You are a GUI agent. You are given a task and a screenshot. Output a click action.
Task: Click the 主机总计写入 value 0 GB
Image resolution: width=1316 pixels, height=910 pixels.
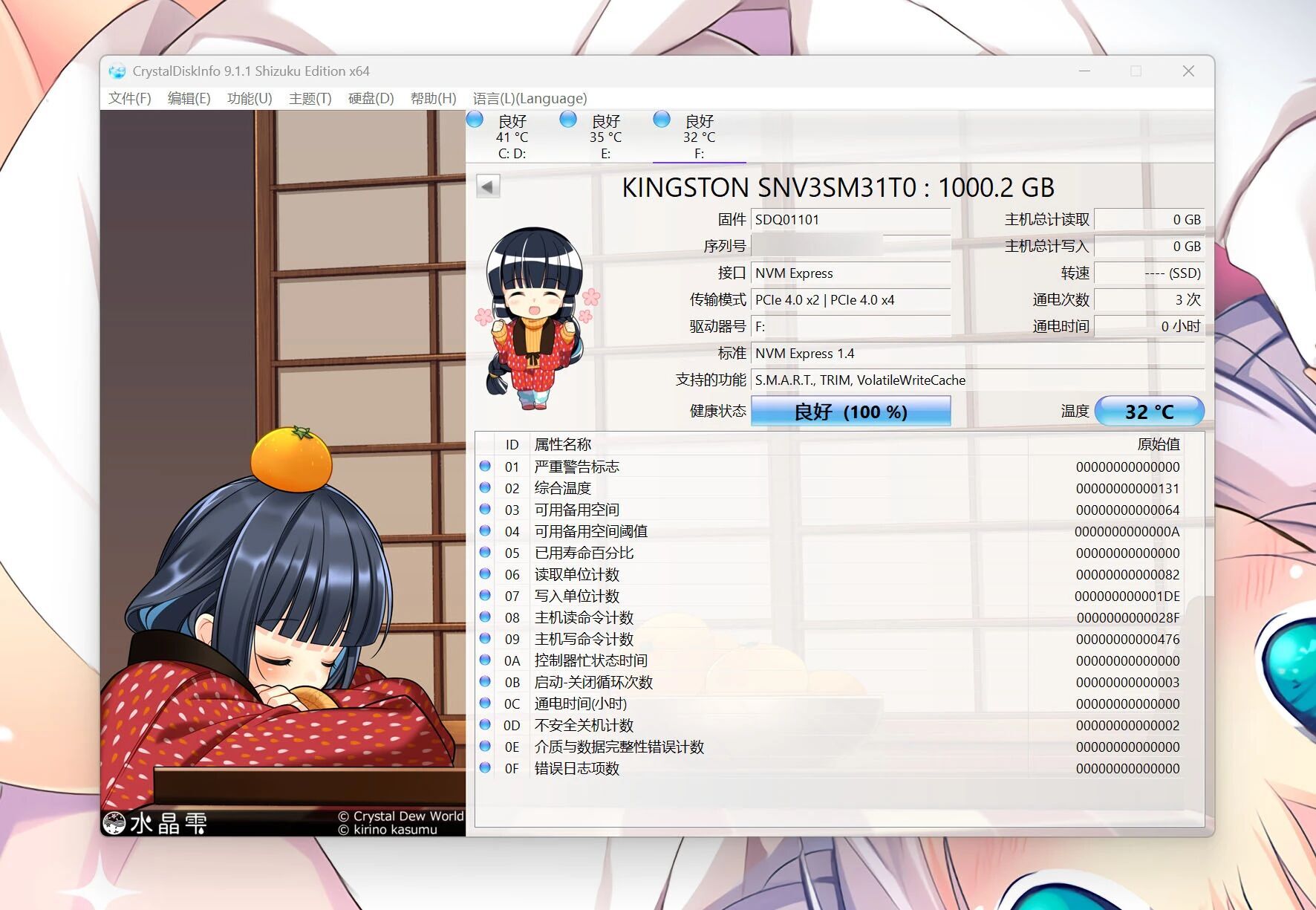(1150, 247)
